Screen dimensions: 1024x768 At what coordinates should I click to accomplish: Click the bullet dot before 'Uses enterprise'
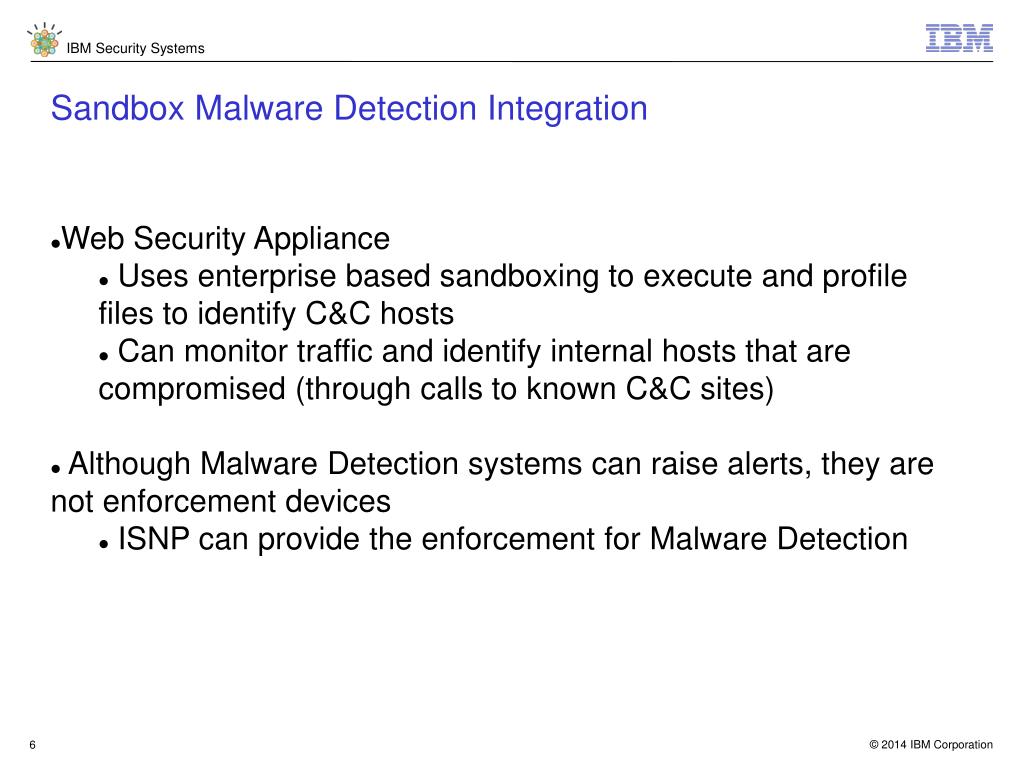click(103, 281)
